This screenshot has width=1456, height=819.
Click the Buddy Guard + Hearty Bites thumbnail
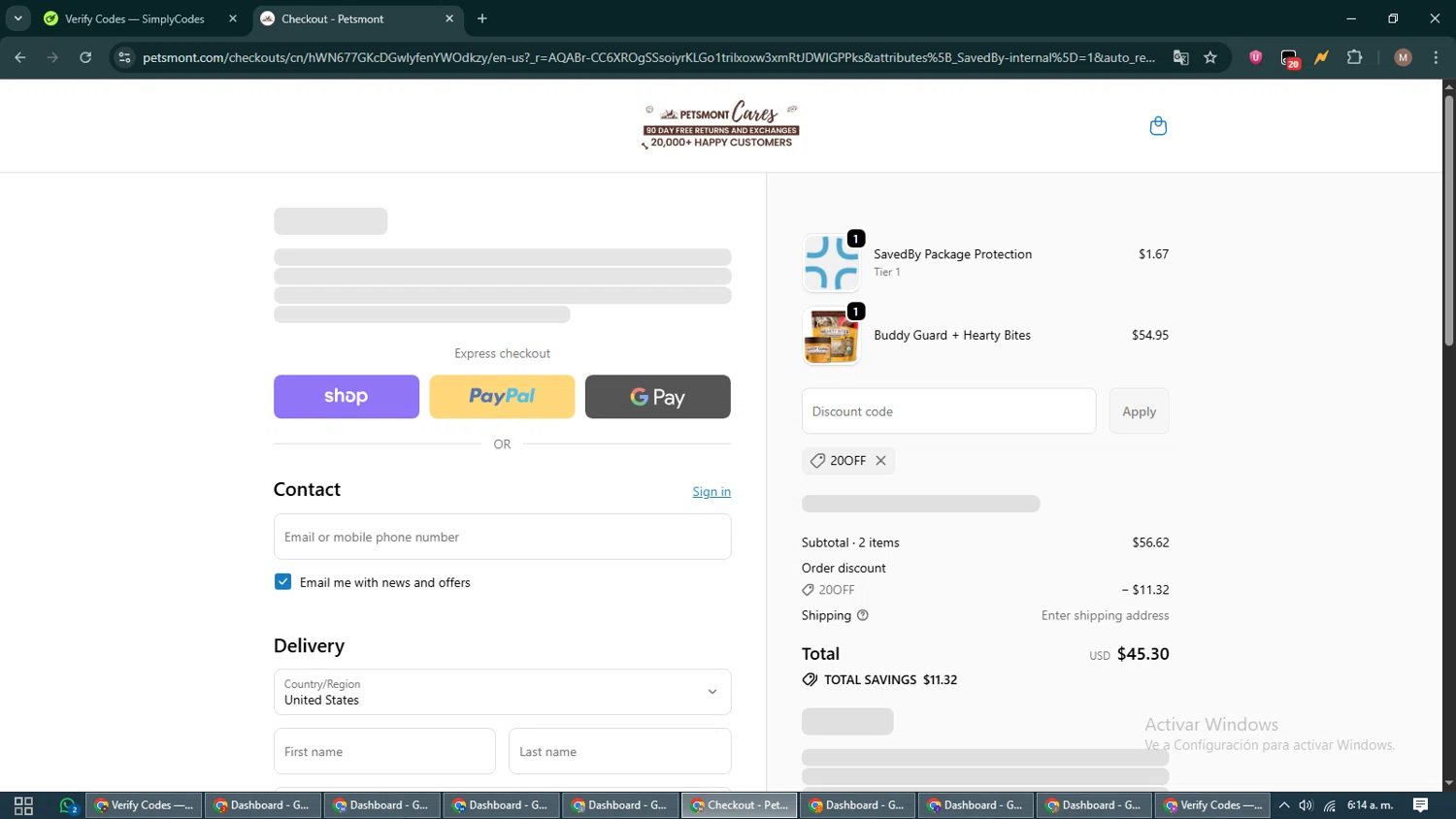pos(832,336)
